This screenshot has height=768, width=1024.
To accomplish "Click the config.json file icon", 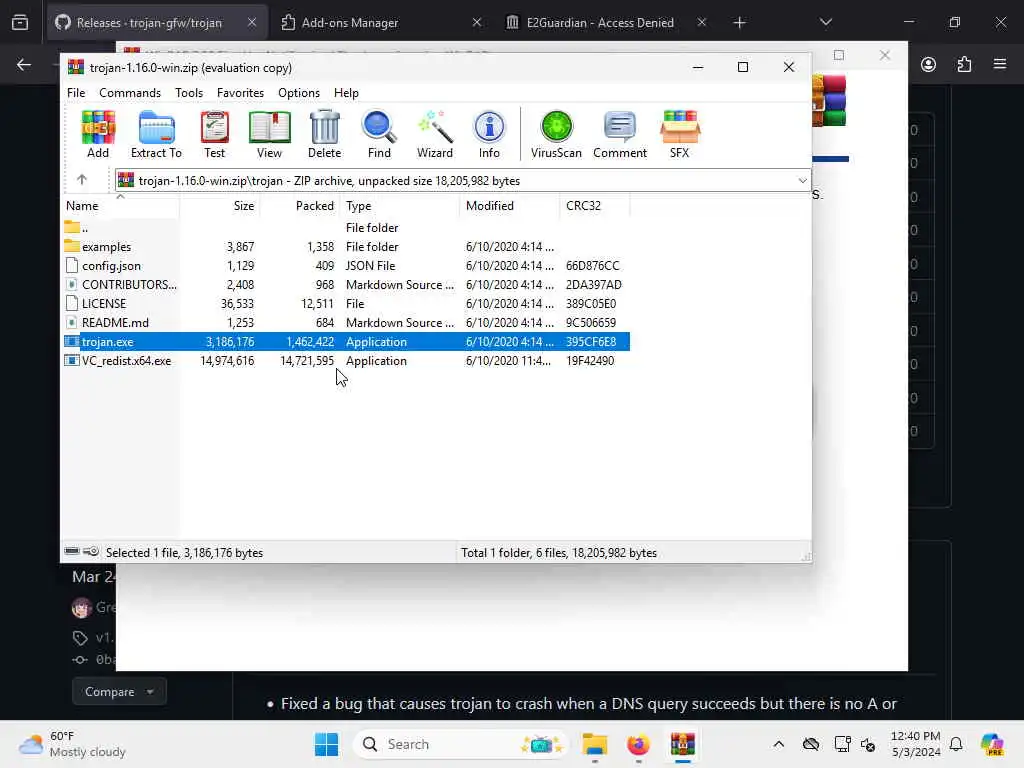I will tap(72, 265).
